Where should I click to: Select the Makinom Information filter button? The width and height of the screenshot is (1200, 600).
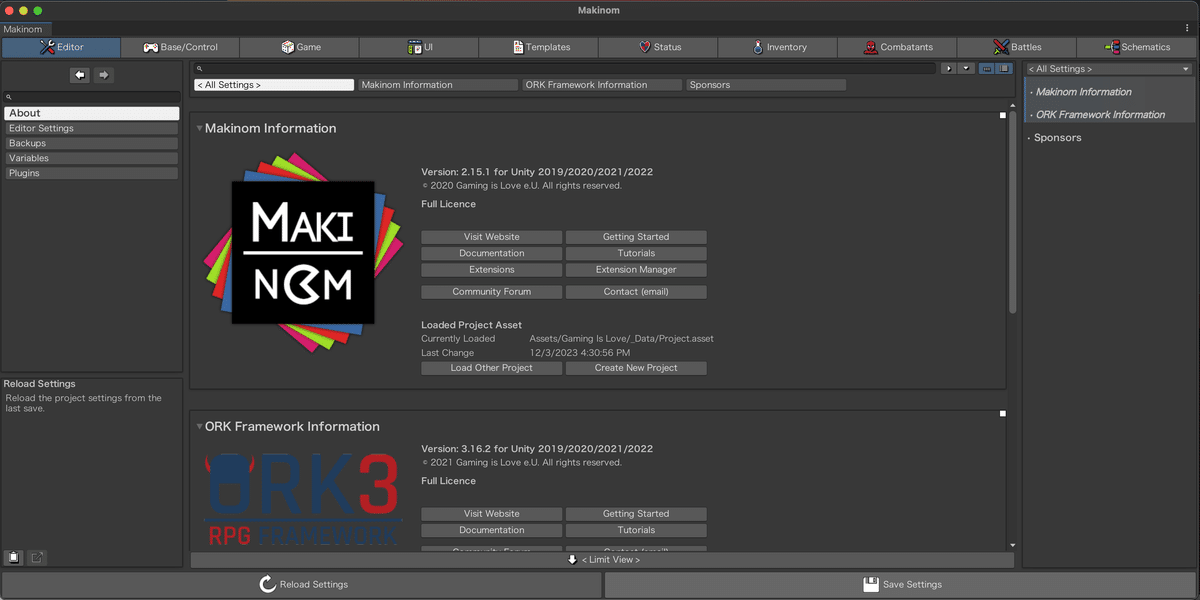click(438, 85)
